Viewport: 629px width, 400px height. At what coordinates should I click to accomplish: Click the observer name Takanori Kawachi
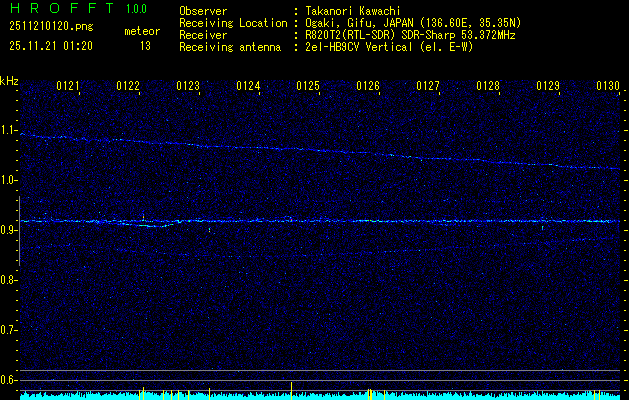[354, 11]
